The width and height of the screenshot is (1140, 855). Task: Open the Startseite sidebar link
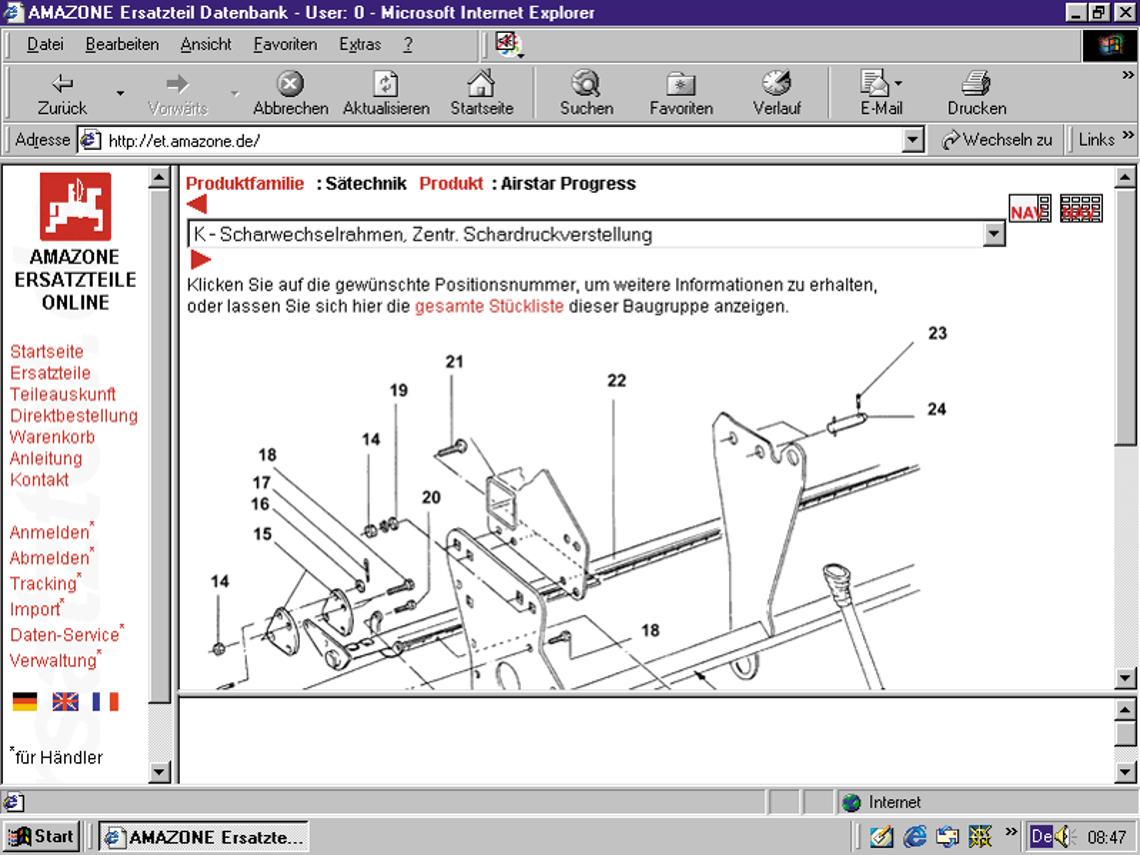click(x=47, y=352)
